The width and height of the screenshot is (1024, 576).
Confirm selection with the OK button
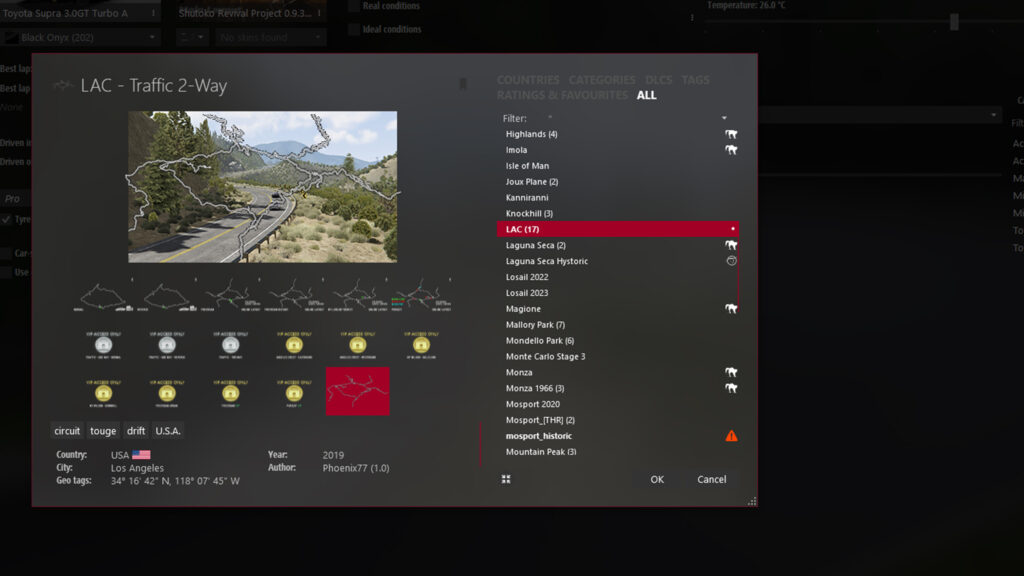(x=657, y=479)
